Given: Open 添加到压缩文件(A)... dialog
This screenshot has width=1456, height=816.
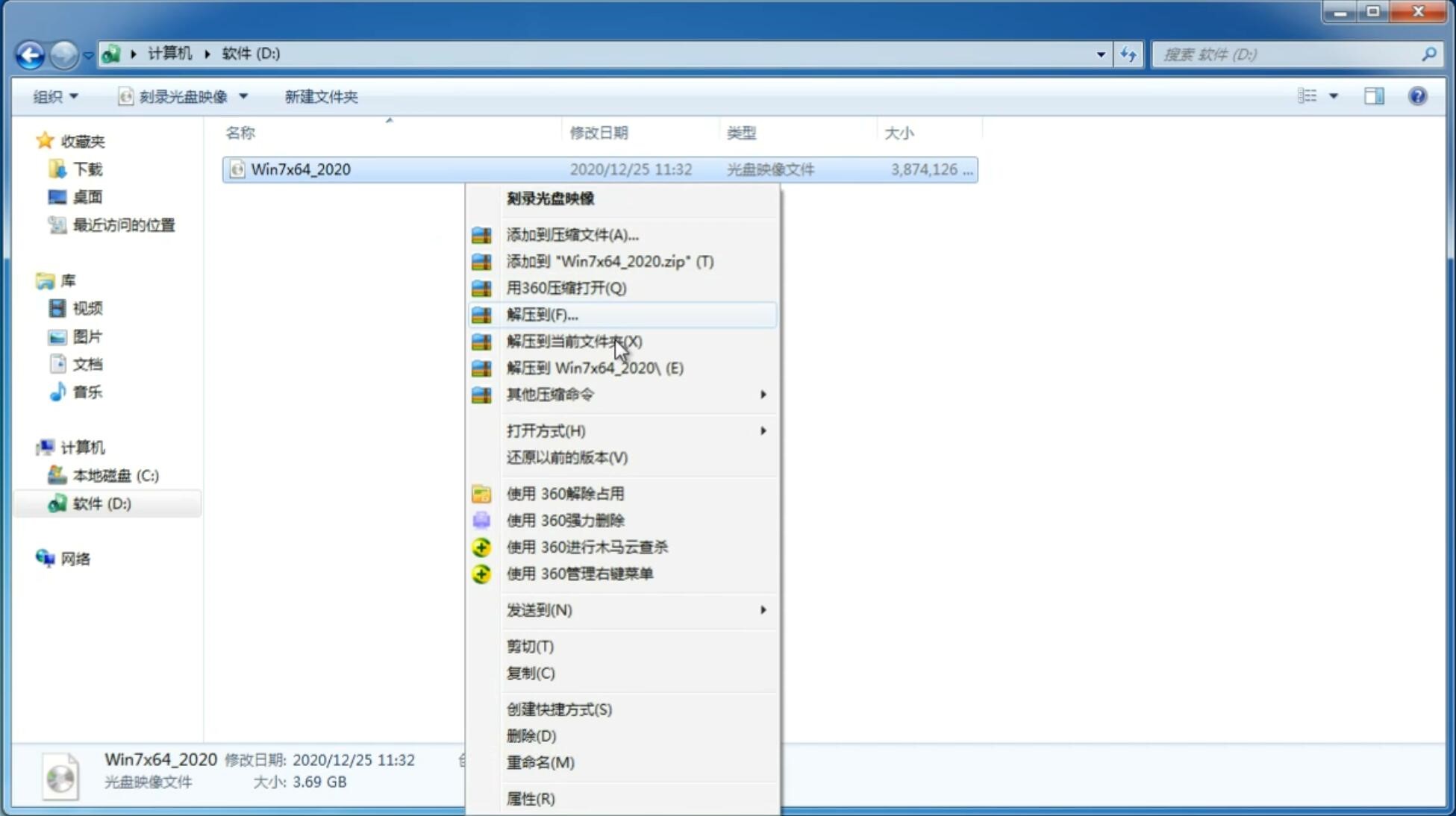Looking at the screenshot, I should pos(572,234).
